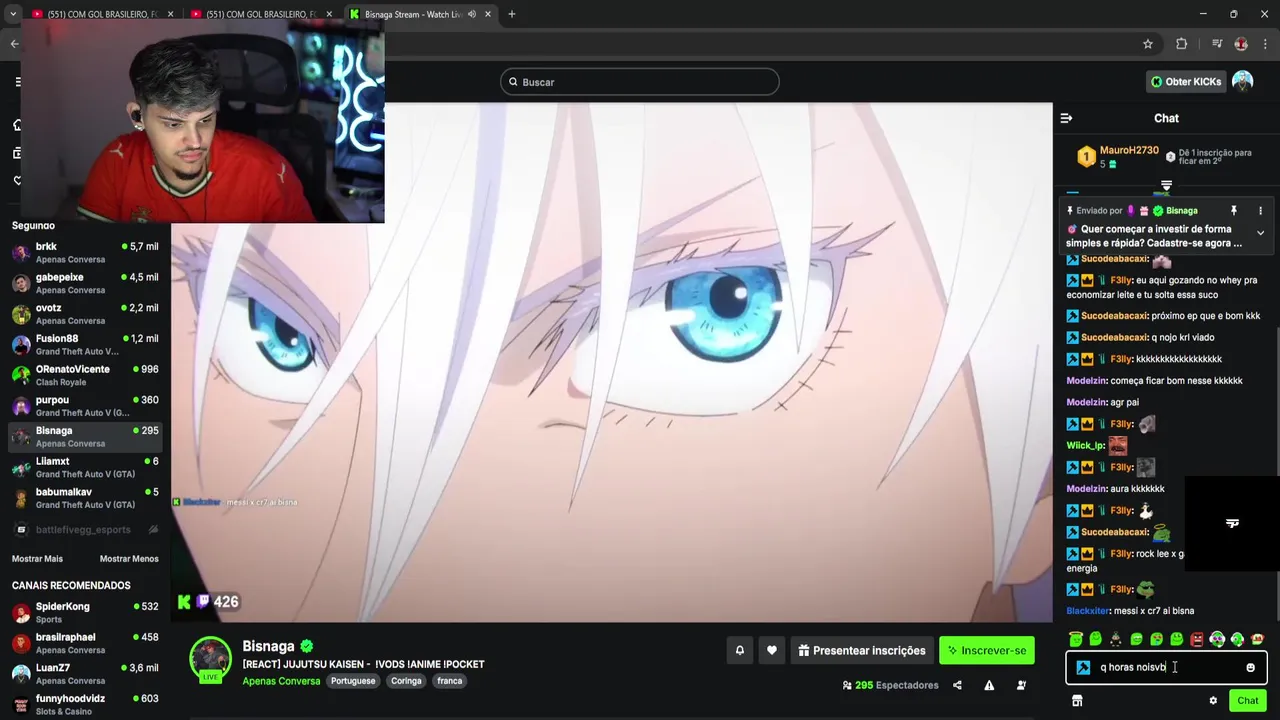Expand list with Mostrar Mais
This screenshot has height=720, width=1280.
37,559
